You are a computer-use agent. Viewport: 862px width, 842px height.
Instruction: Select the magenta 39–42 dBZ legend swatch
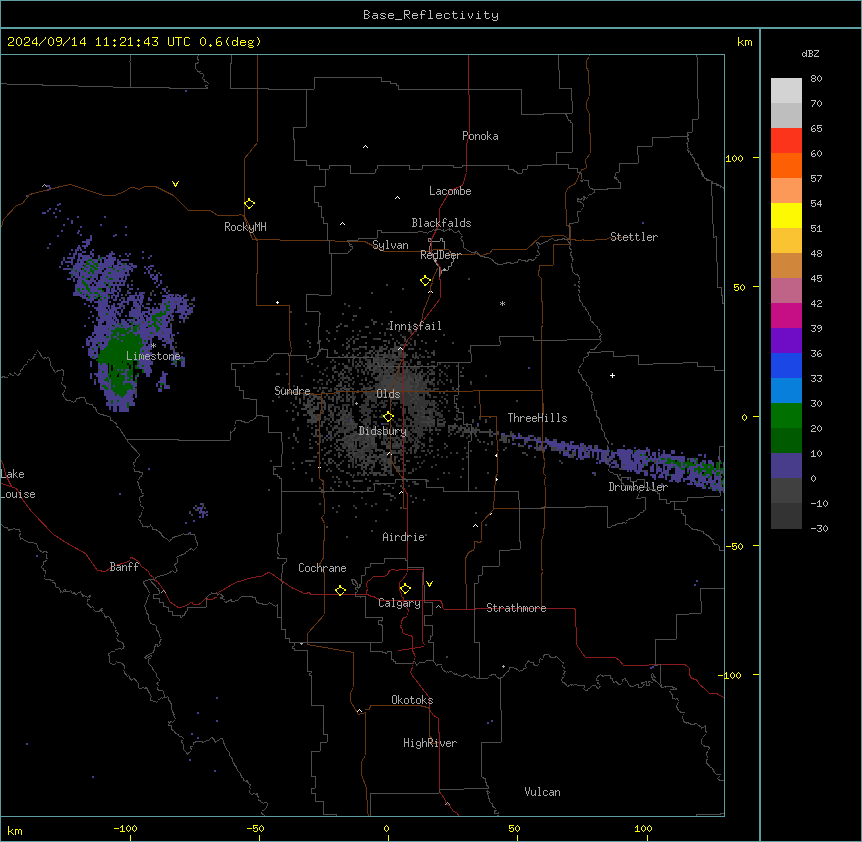tap(786, 315)
